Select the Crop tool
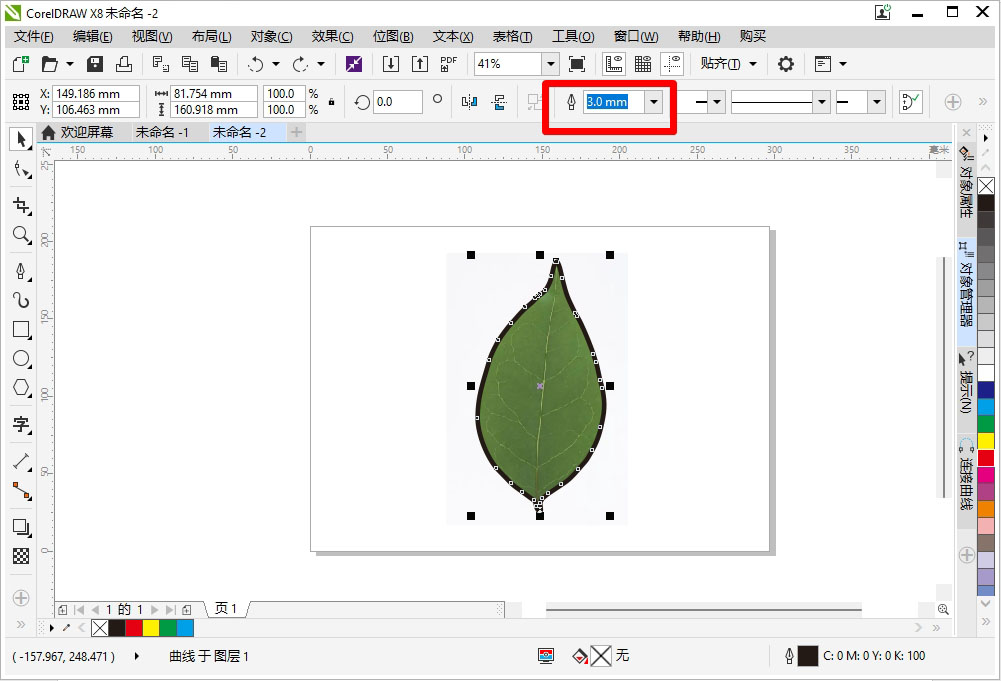Screen dimensions: 1001x681 pyautogui.click(x=22, y=206)
